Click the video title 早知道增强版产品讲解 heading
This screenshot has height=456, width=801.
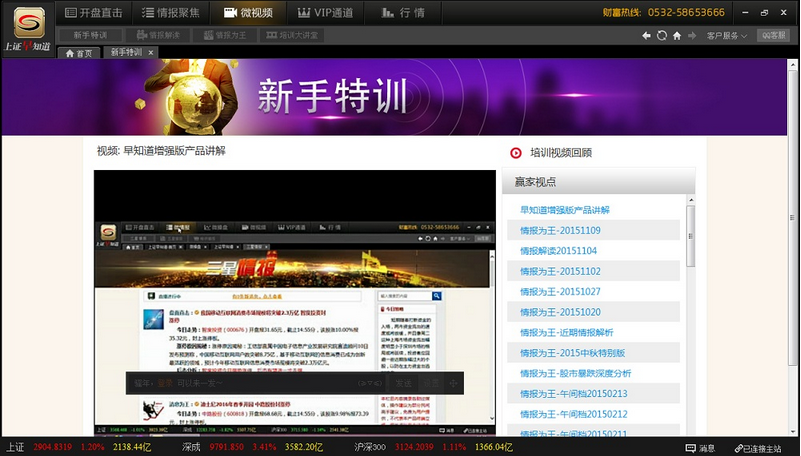click(174, 151)
